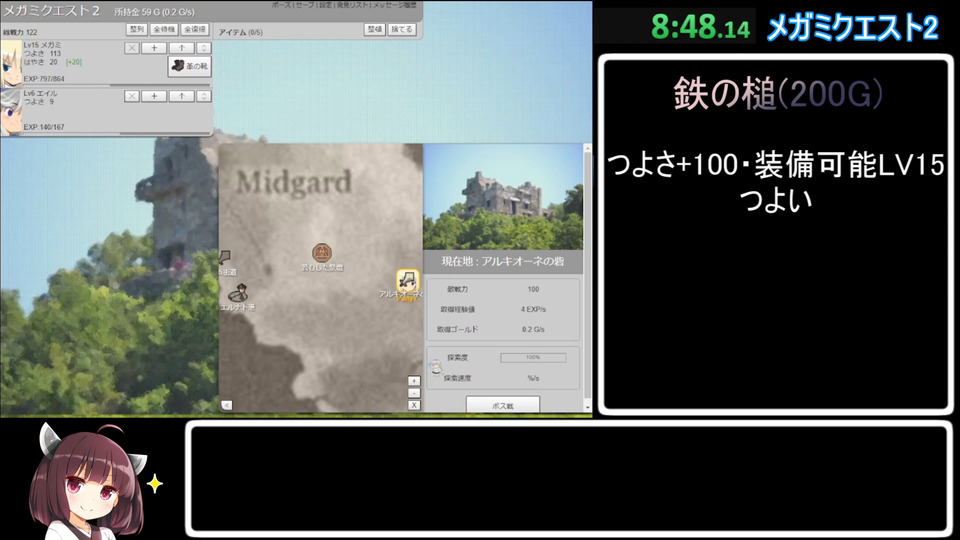Click the 8:48.14 speedrun timer
Viewport: 960px width, 540px height.
[x=700, y=27]
